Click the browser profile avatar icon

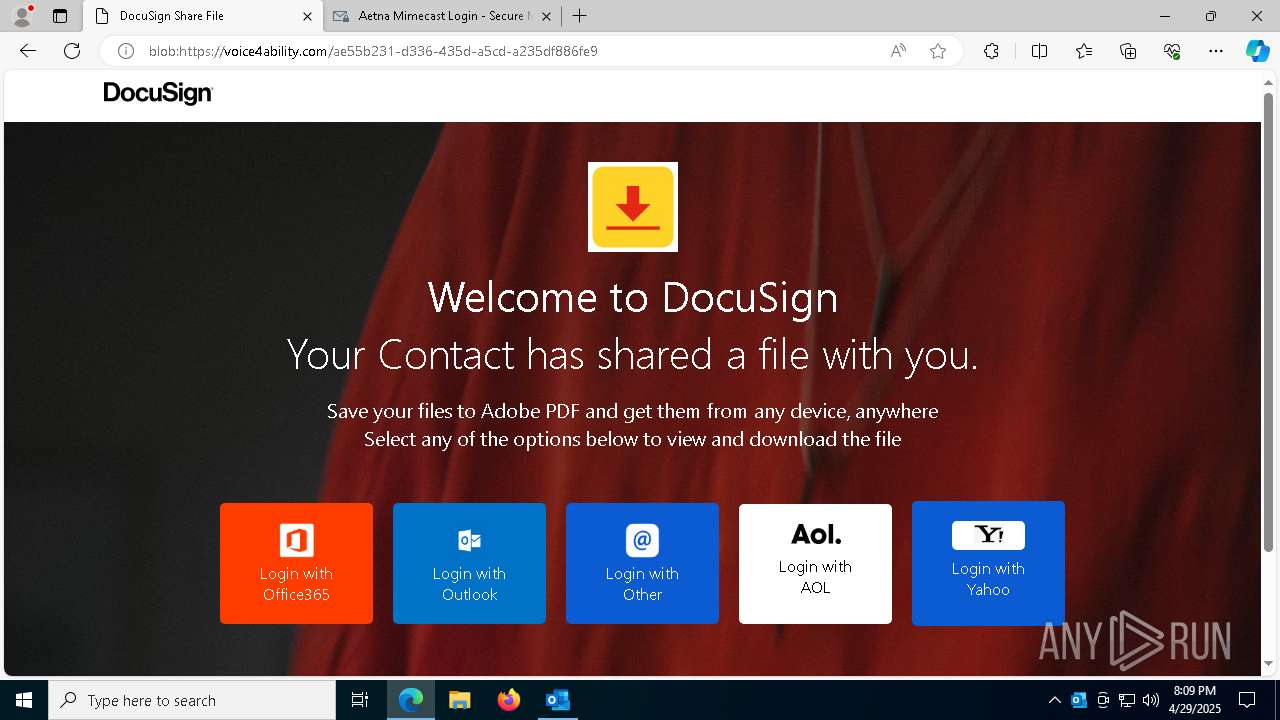click(x=22, y=16)
